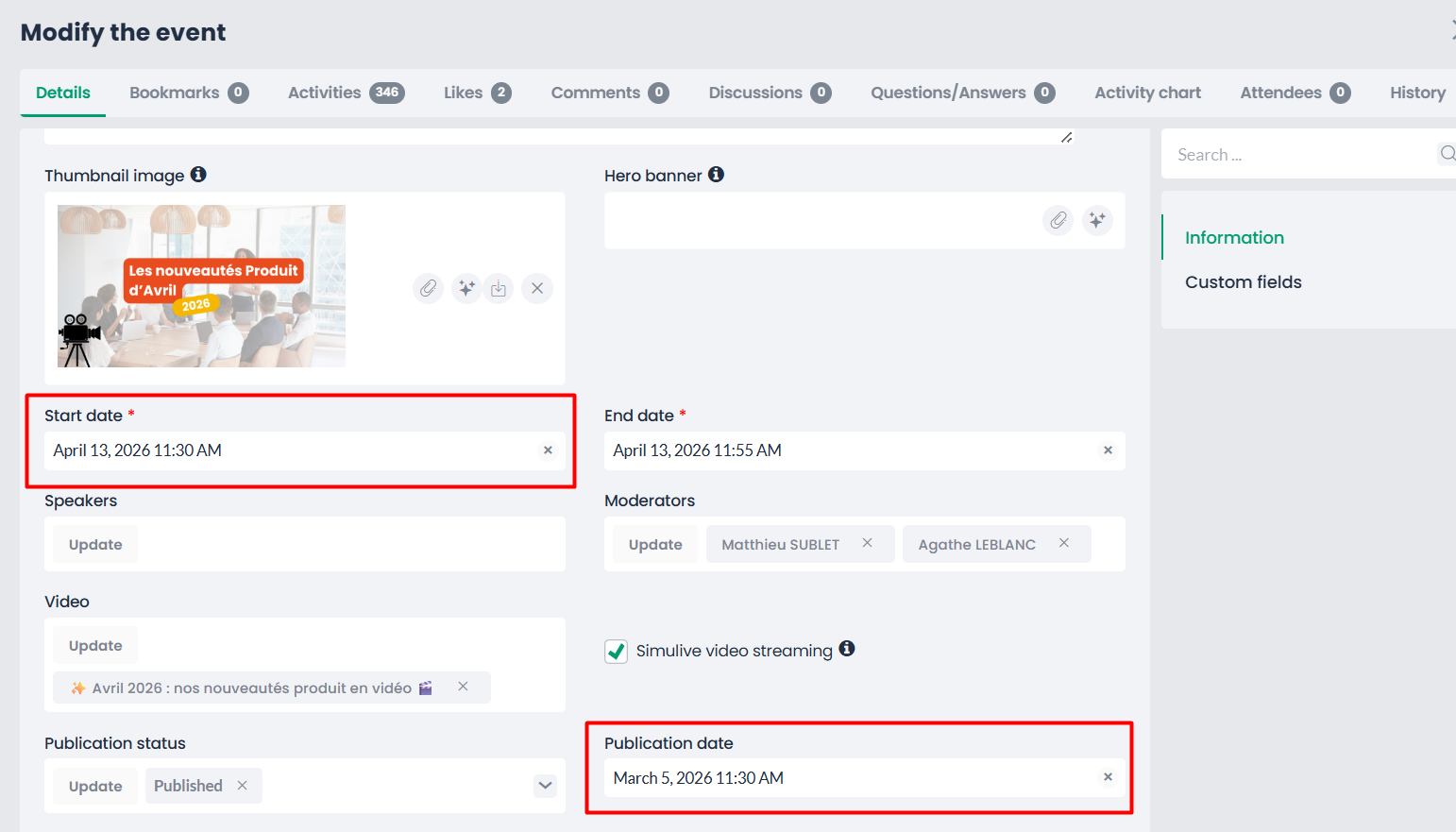Remove the thumbnail image with X icon
Viewport: 1456px width, 832px height.
(537, 288)
